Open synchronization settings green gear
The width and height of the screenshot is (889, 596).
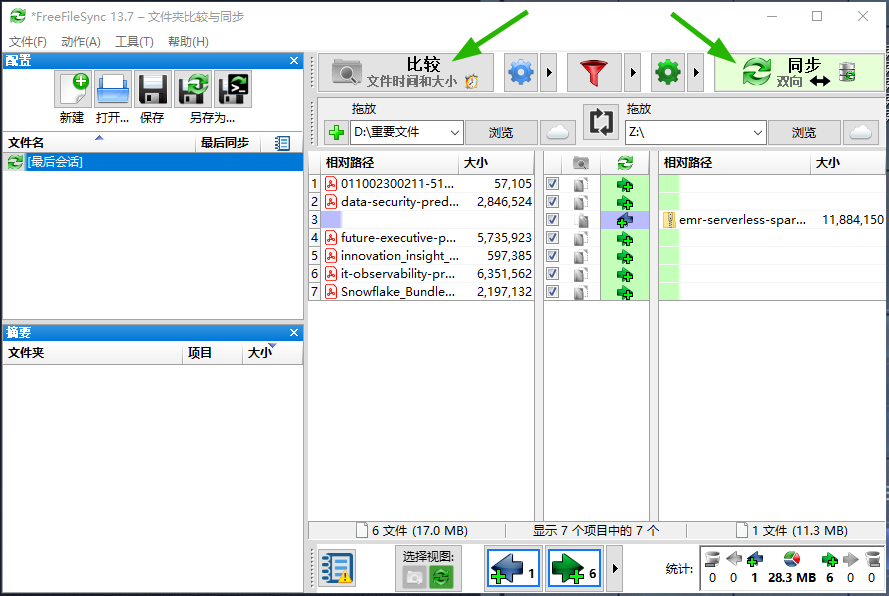point(667,73)
